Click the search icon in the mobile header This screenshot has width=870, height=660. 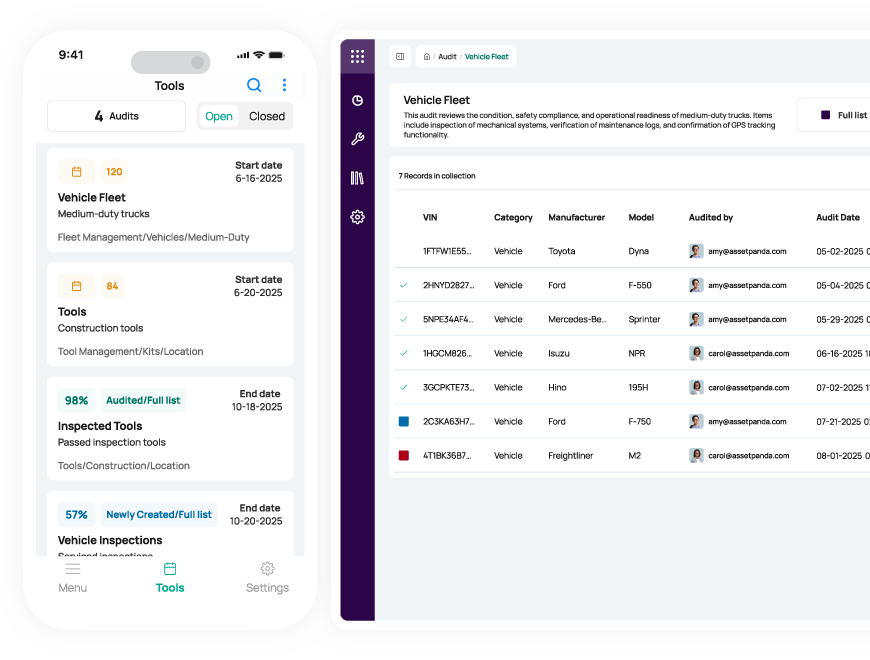[254, 86]
